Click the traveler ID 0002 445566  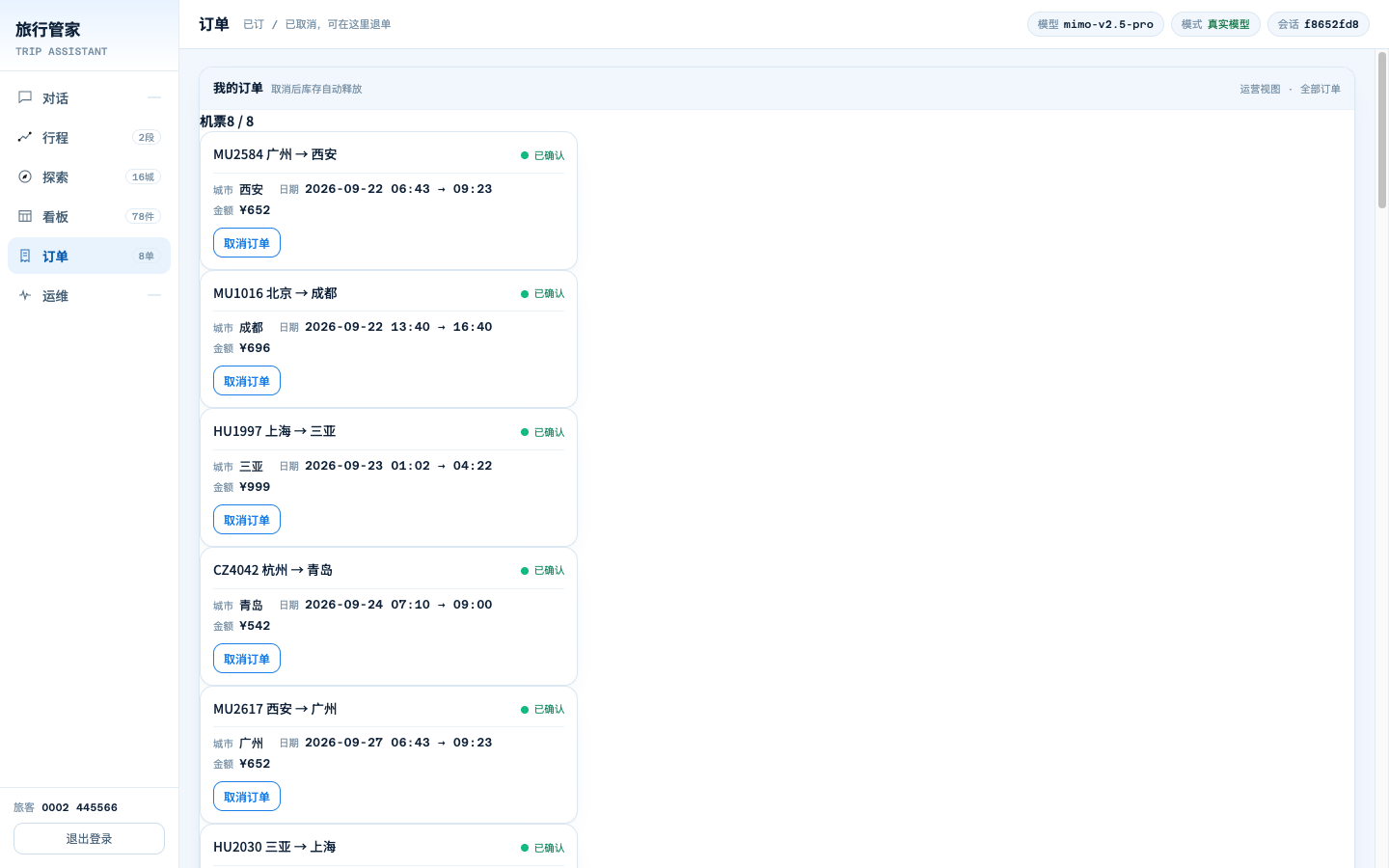pos(79,807)
